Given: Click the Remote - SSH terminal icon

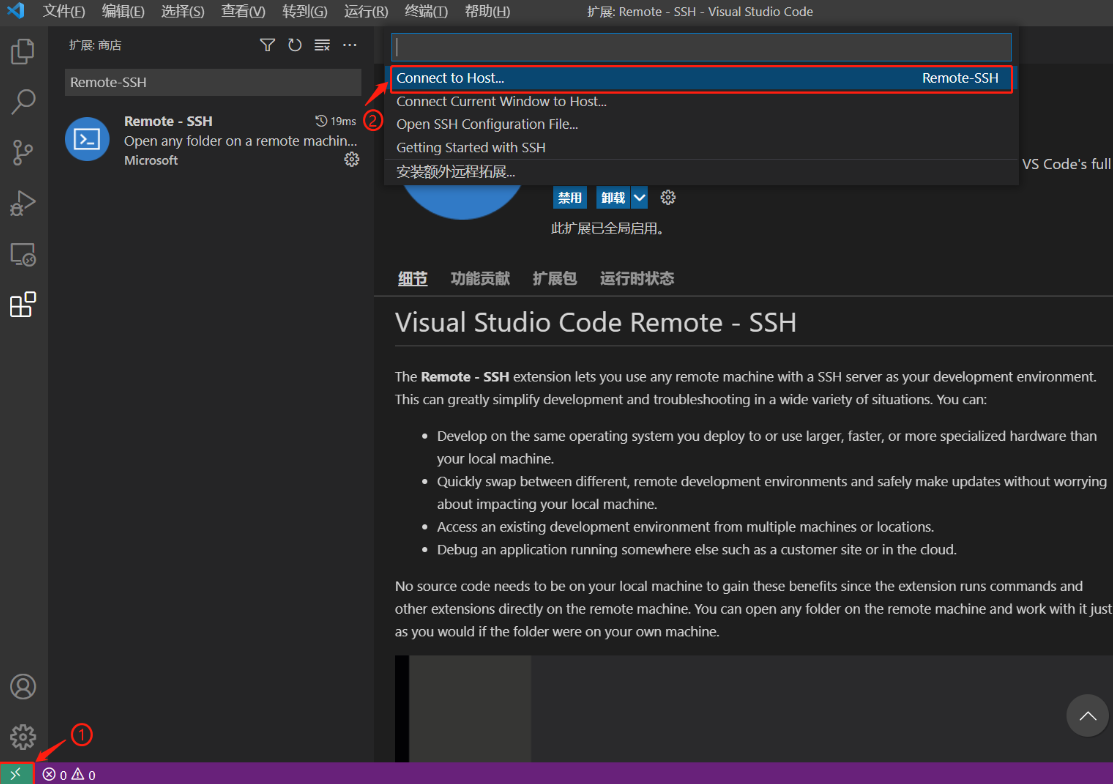Looking at the screenshot, I should pyautogui.click(x=87, y=139).
